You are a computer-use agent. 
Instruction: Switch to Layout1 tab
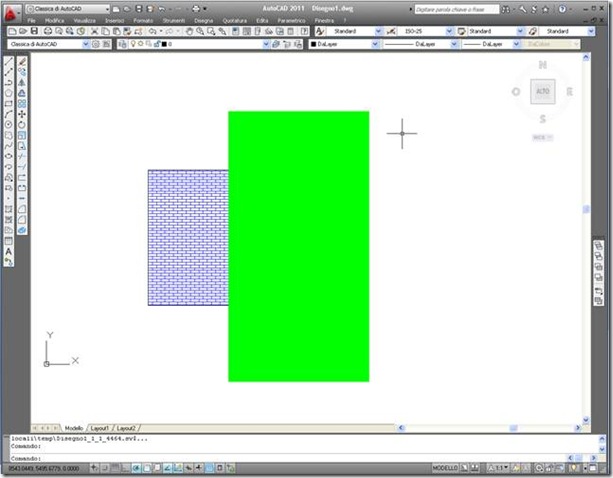tap(100, 428)
